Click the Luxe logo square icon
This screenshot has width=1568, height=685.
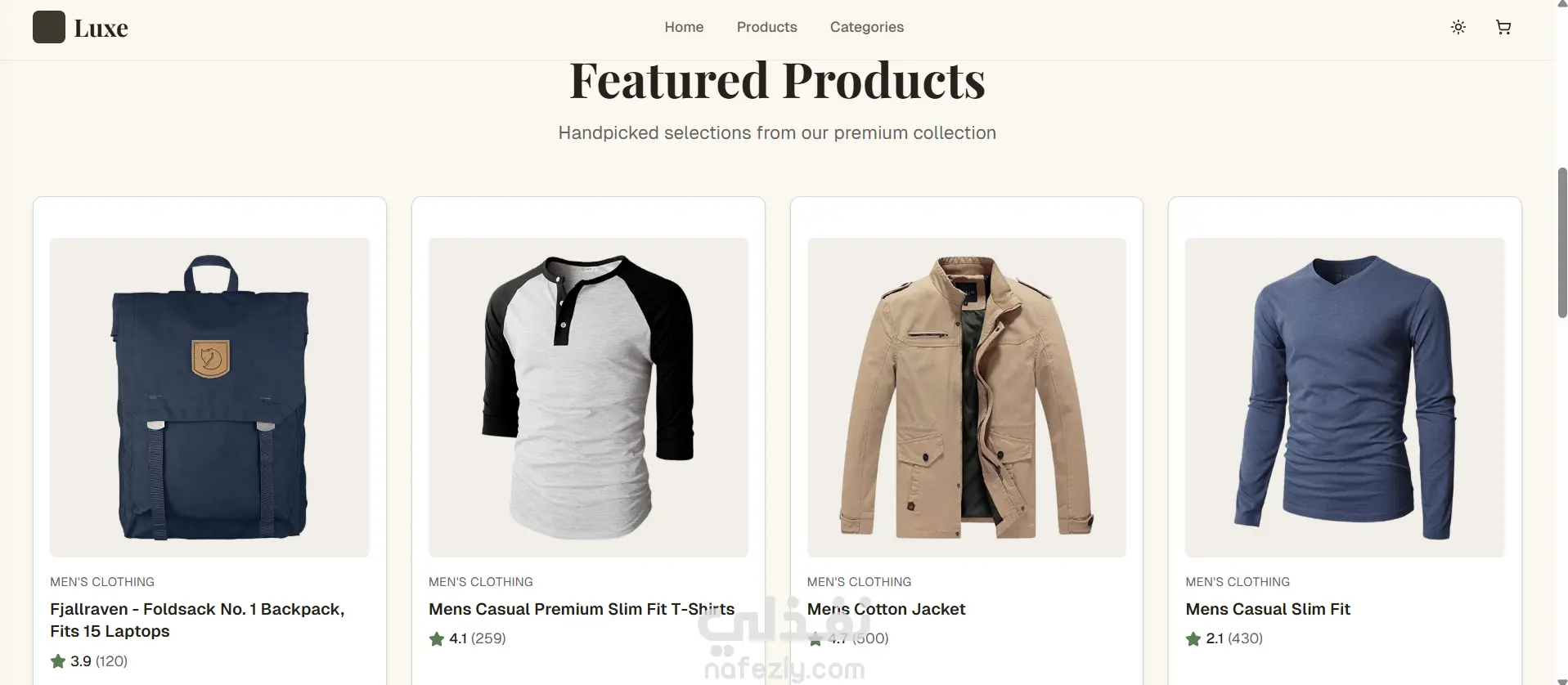(48, 27)
